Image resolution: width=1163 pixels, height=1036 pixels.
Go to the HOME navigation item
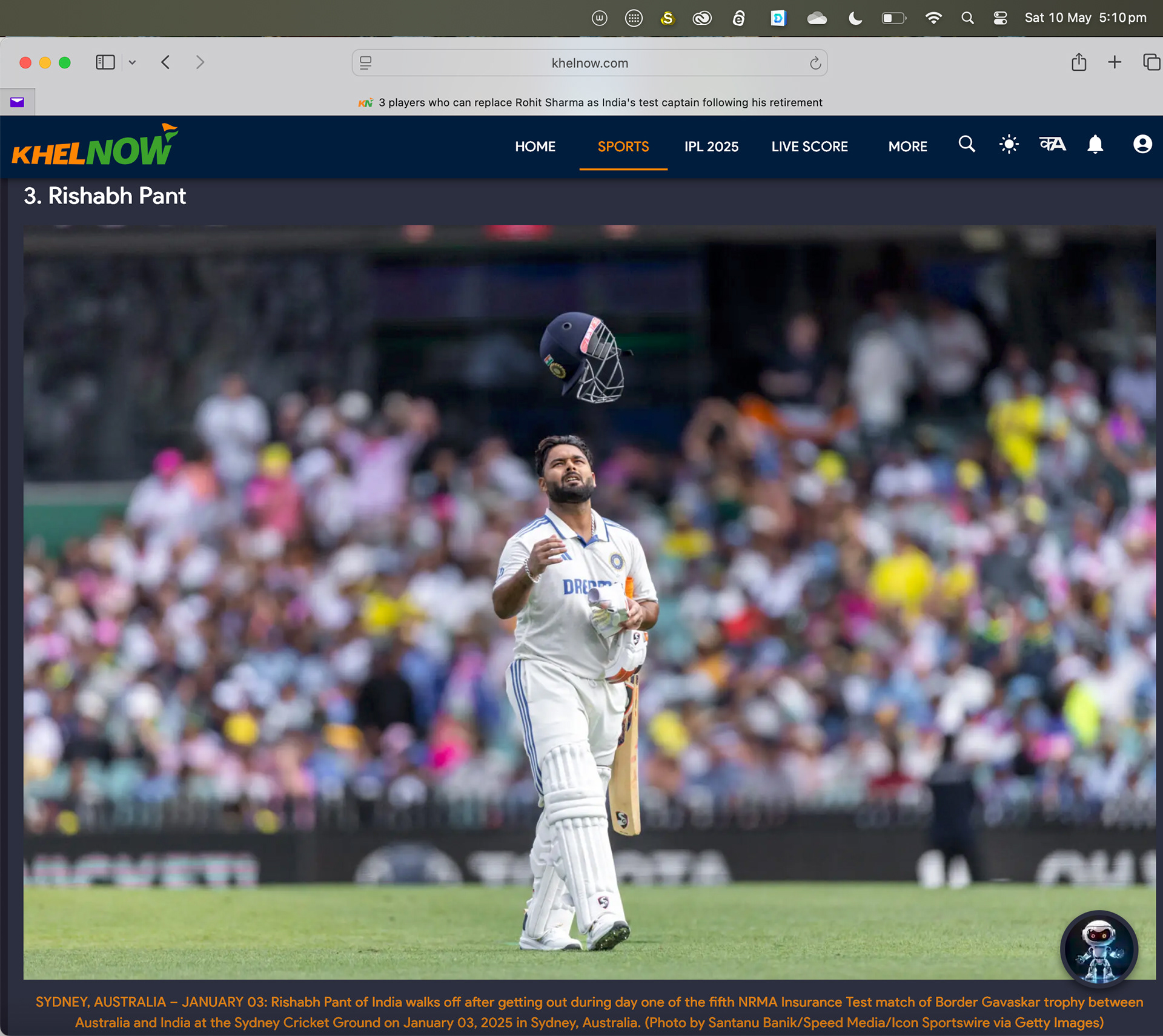[x=535, y=147]
